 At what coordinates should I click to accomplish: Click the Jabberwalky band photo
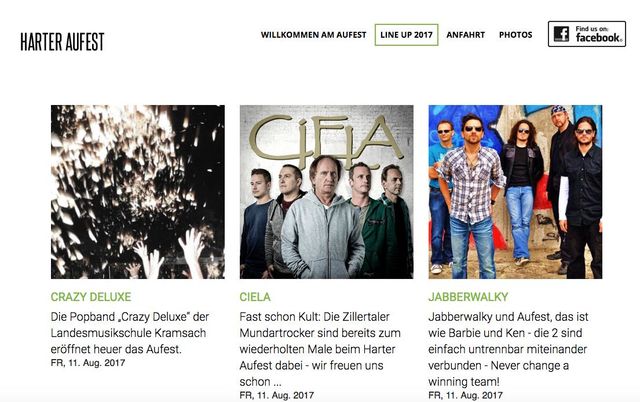515,192
